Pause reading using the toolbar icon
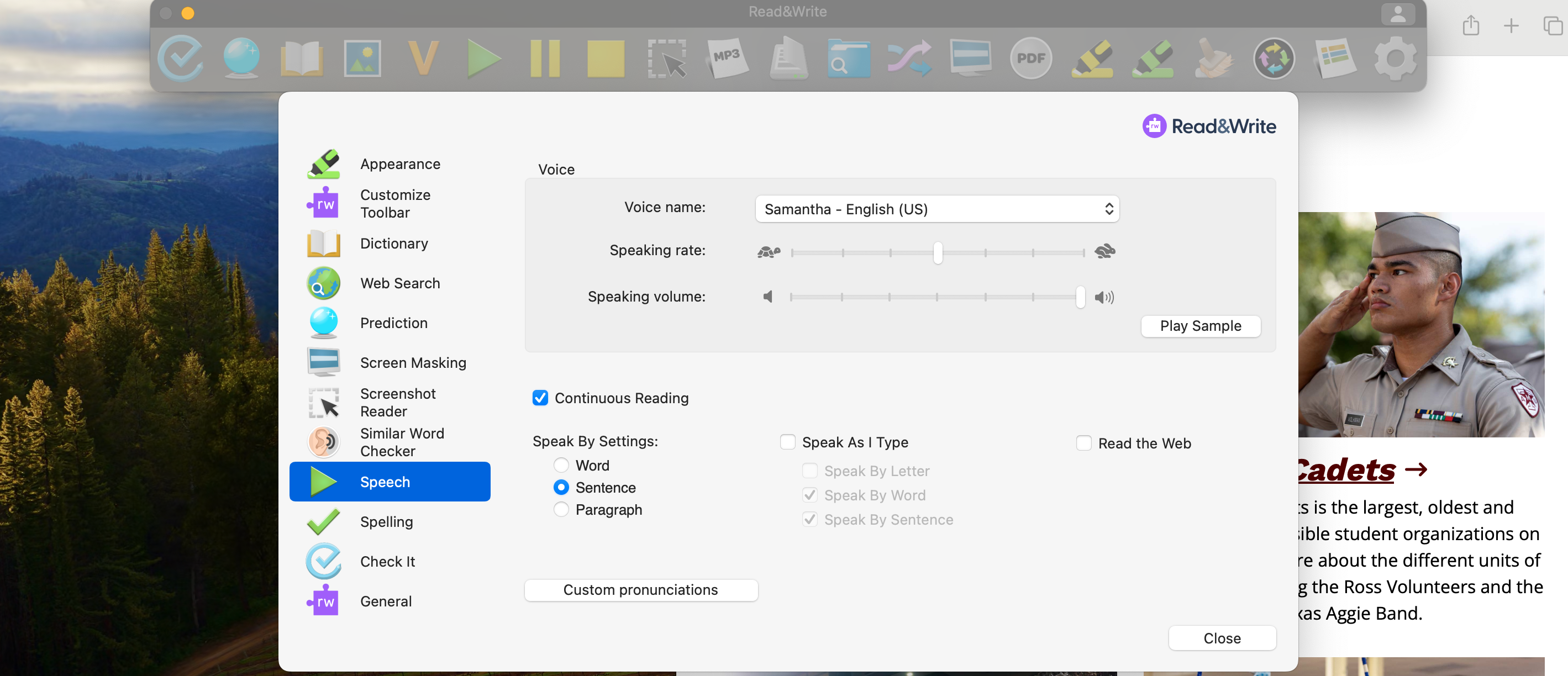 point(545,58)
